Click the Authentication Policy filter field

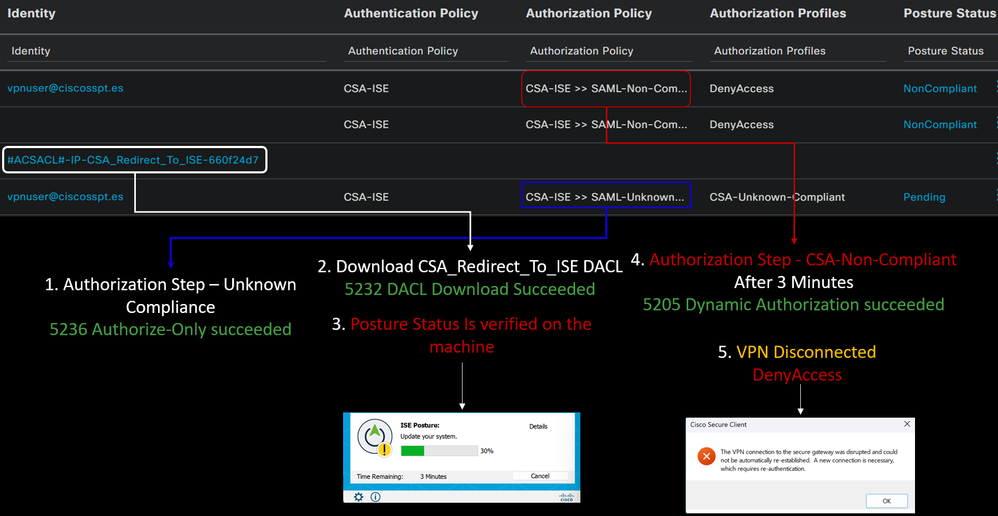[x=426, y=52]
